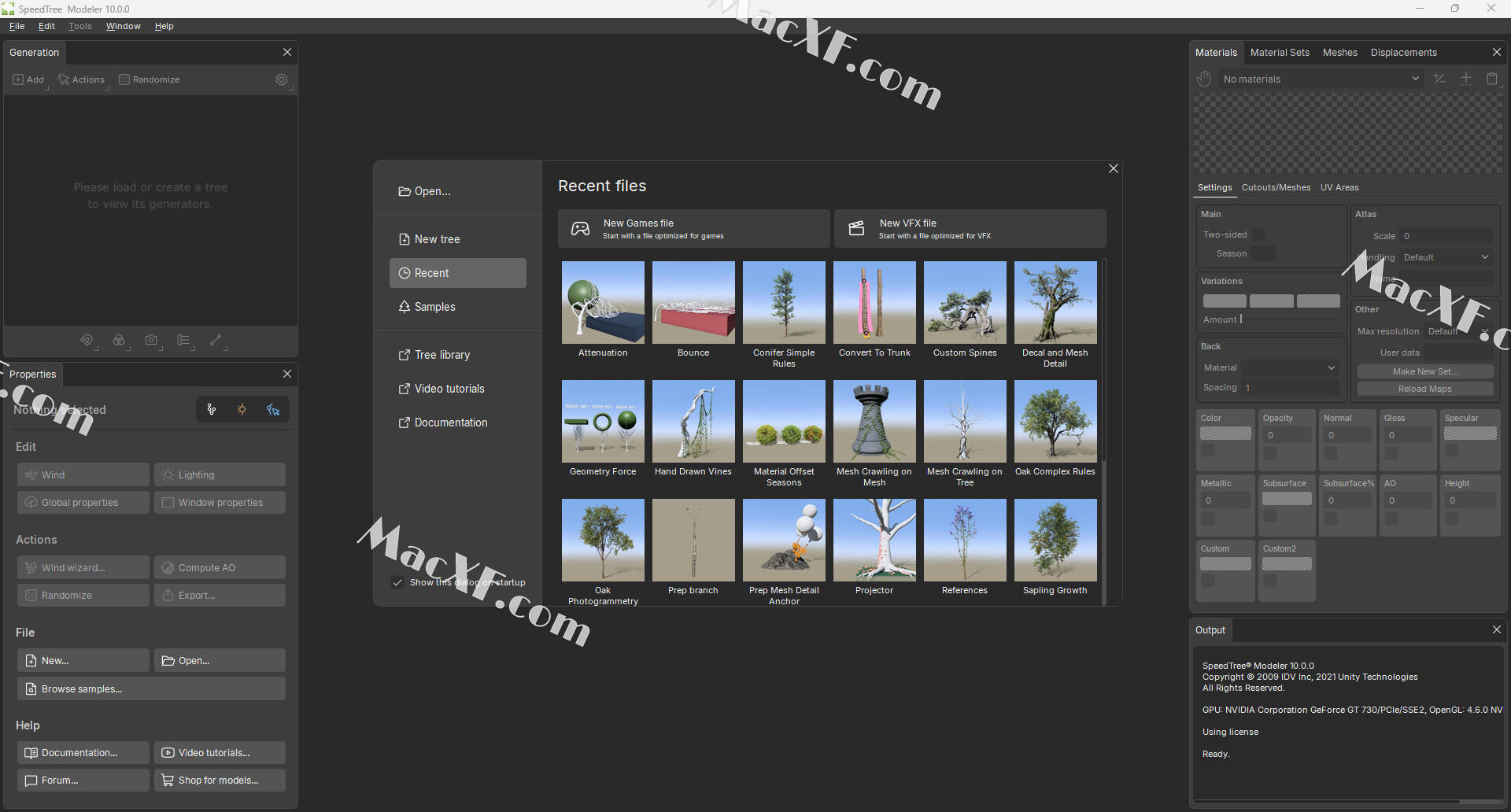This screenshot has height=812, width=1511.
Task: Click the Add generator icon in Generation panel
Action: [x=18, y=79]
